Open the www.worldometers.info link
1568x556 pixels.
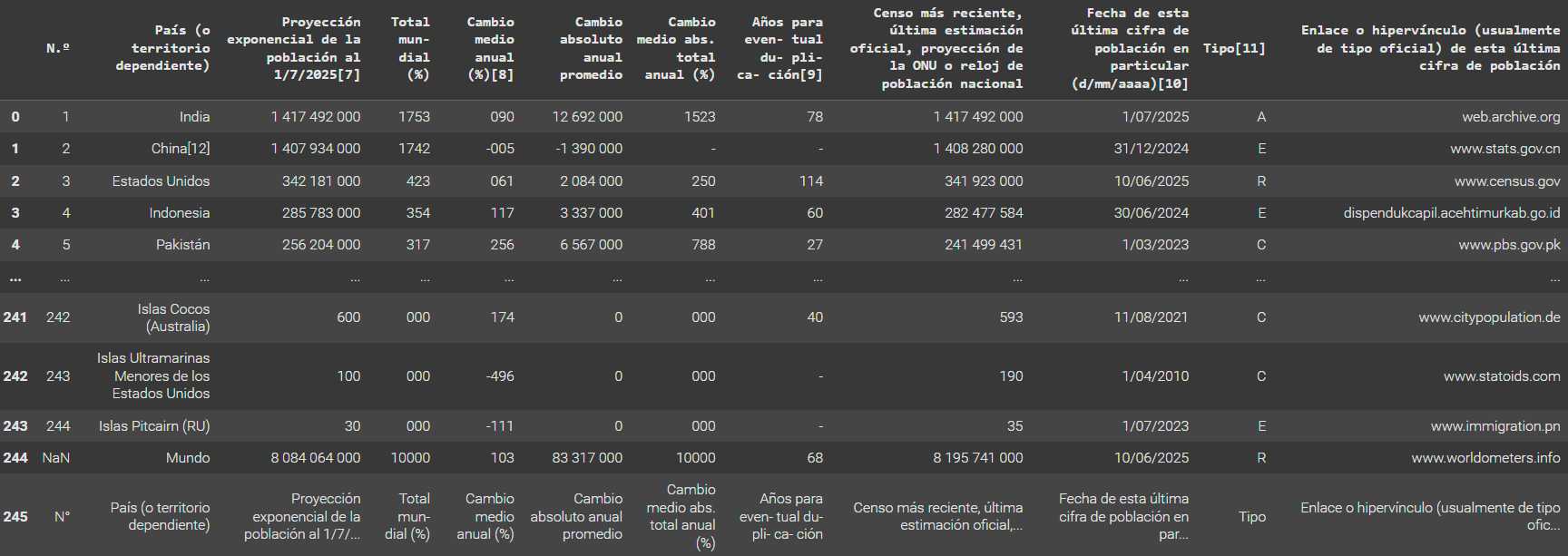click(x=1485, y=458)
